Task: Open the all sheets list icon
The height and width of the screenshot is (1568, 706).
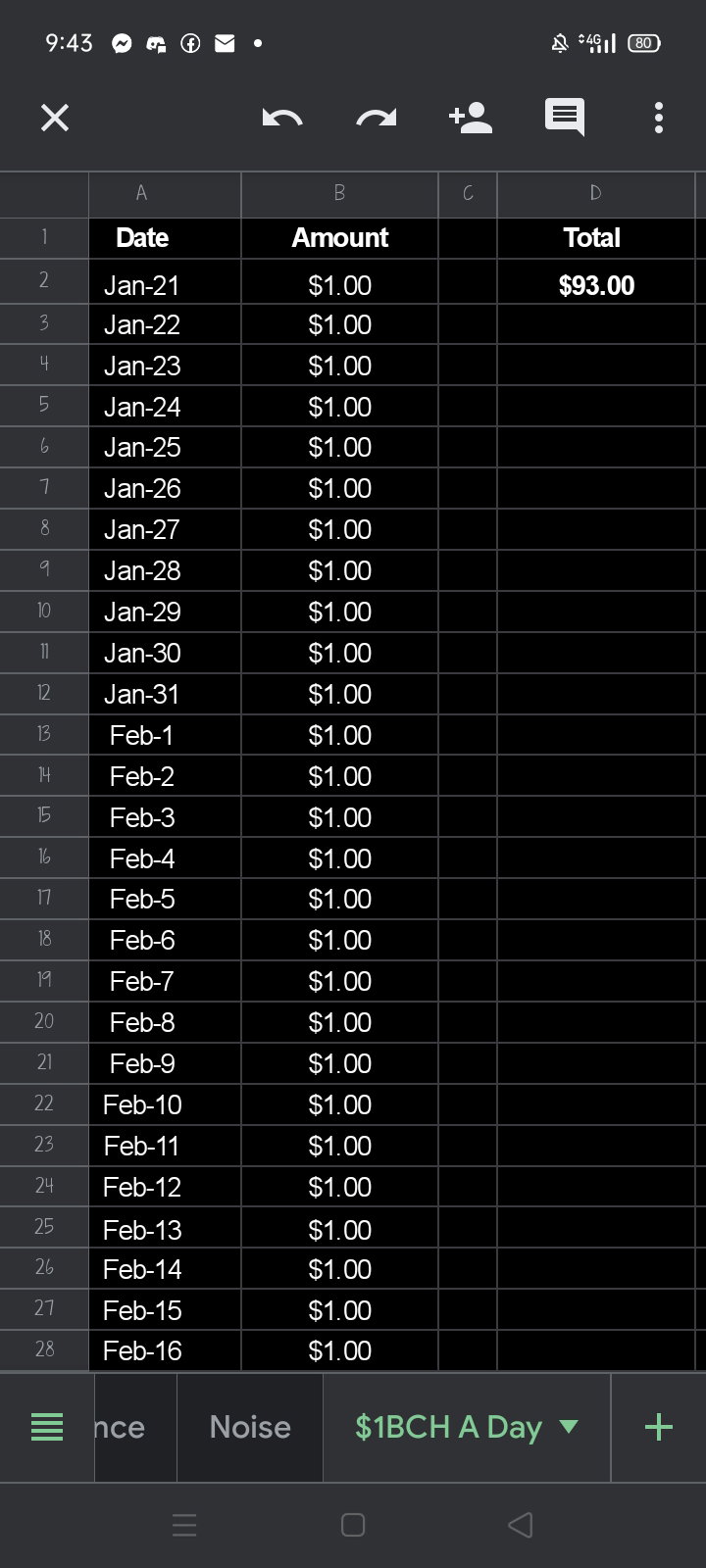Action: coord(47,1427)
